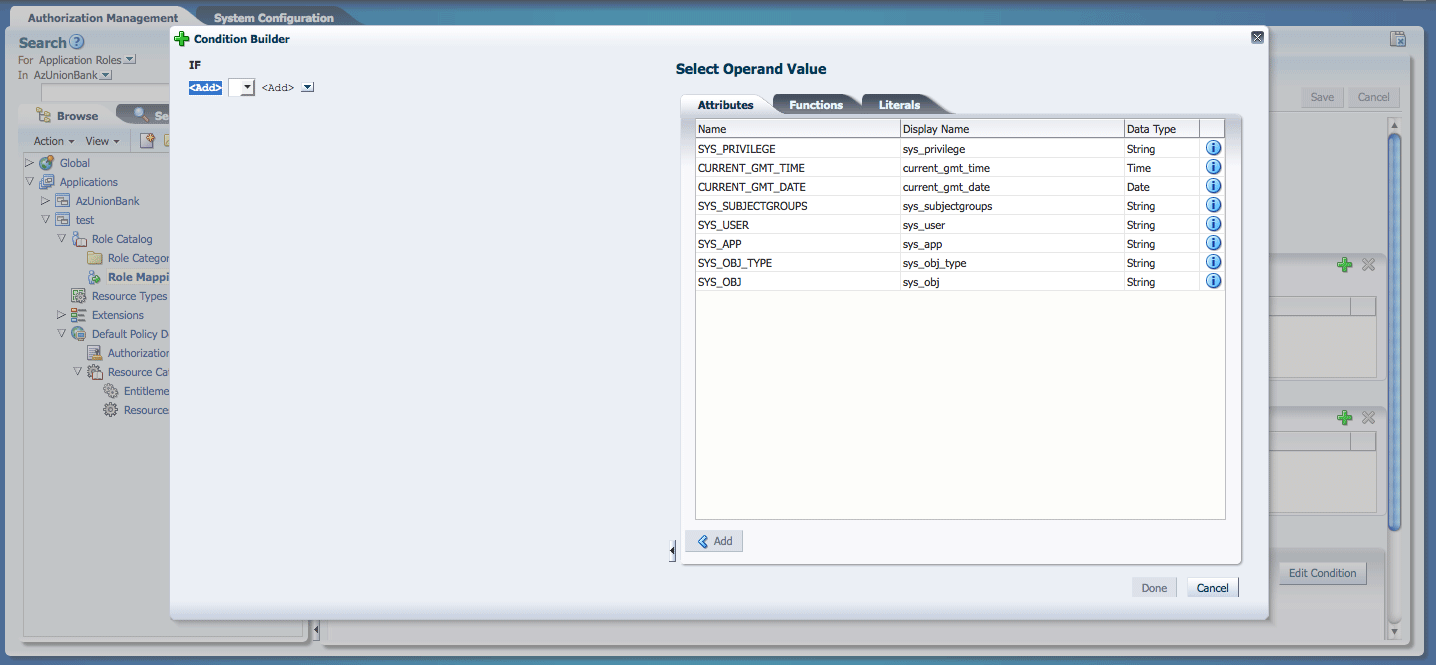Click the Edit Condition button

click(x=1322, y=573)
